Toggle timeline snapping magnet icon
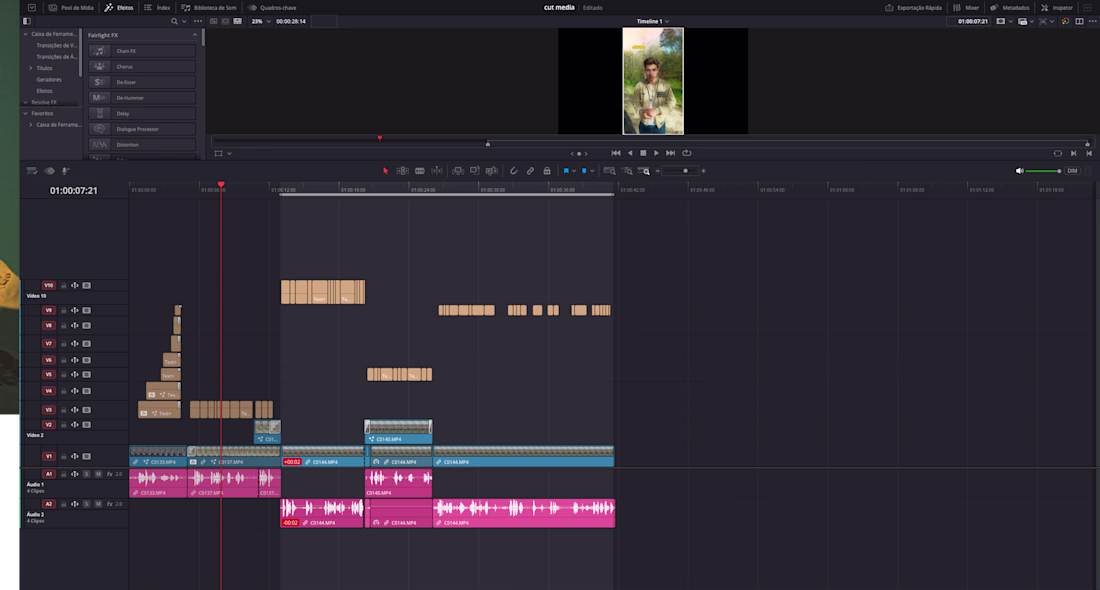 [x=514, y=171]
